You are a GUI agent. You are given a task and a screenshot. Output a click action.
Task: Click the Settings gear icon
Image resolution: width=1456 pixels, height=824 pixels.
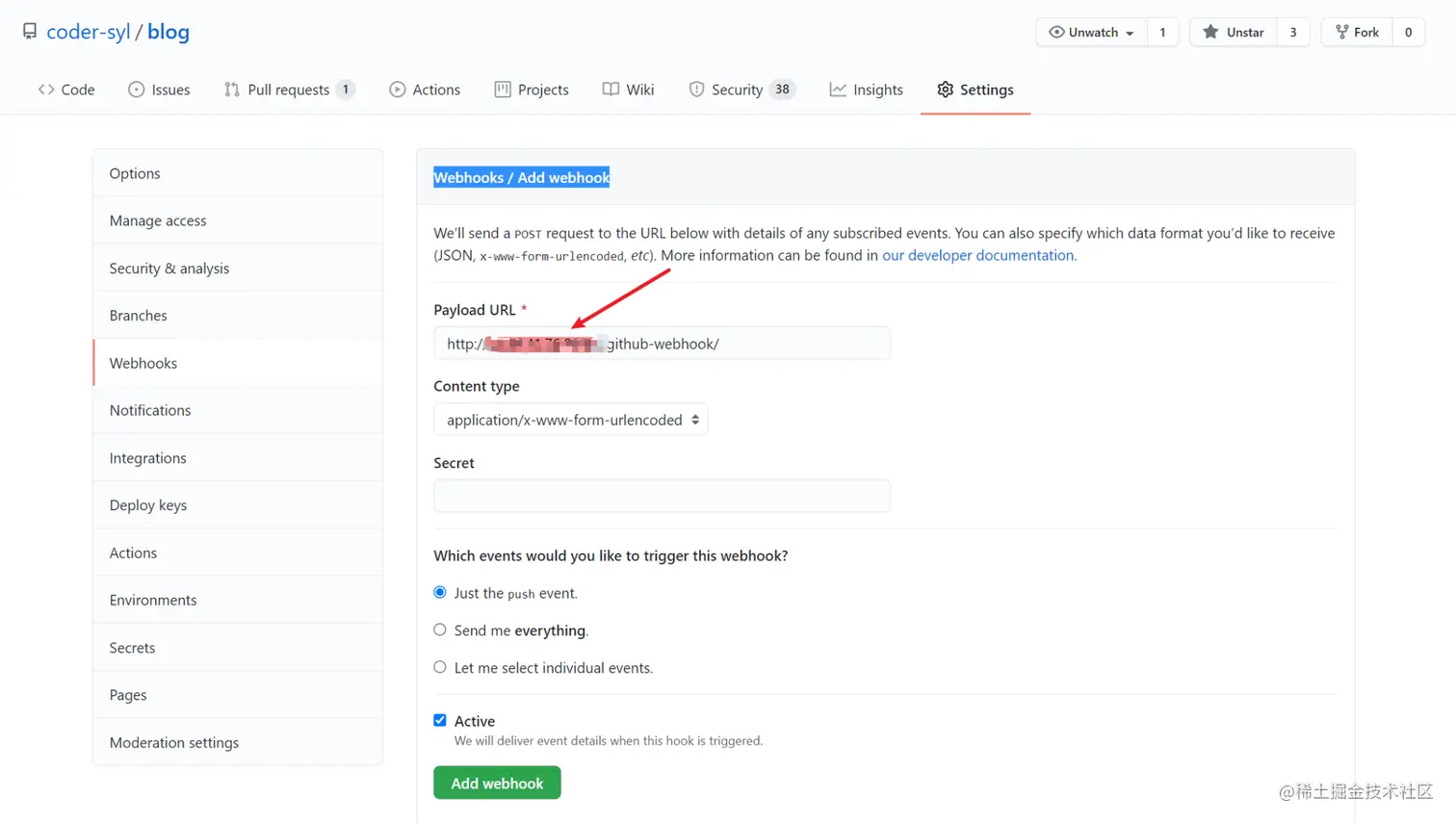click(946, 90)
